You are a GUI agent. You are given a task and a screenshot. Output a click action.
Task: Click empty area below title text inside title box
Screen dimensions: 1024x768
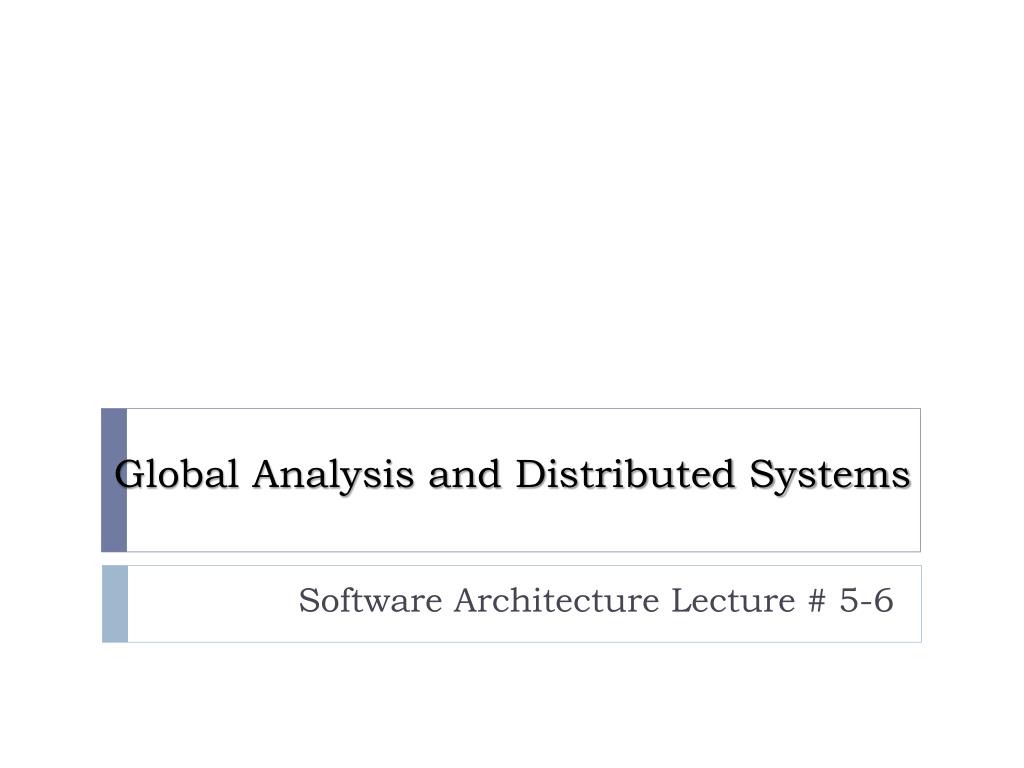522,526
